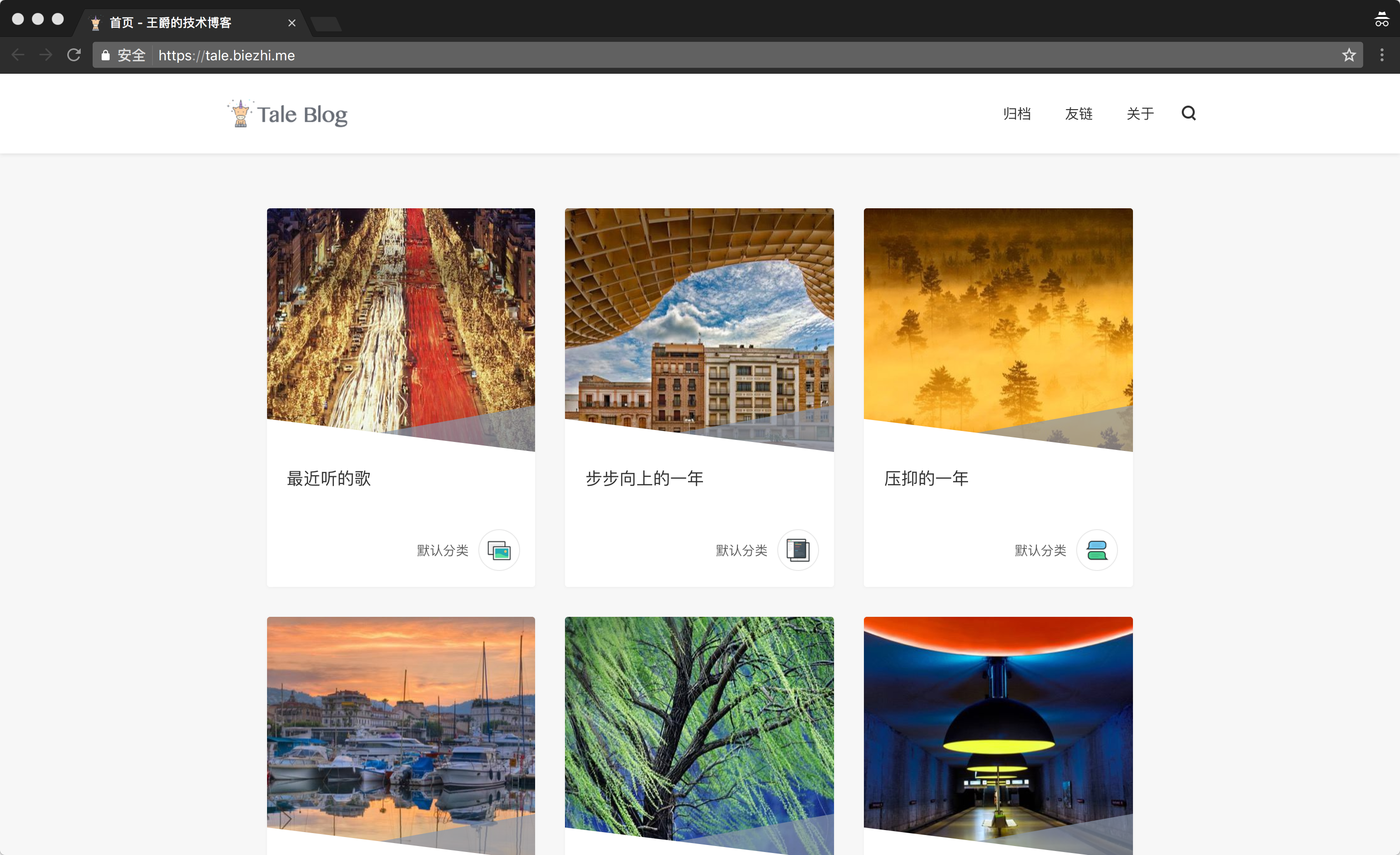Viewport: 1400px width, 855px height.
Task: Bookmark this page with the star icon
Action: 1349,55
